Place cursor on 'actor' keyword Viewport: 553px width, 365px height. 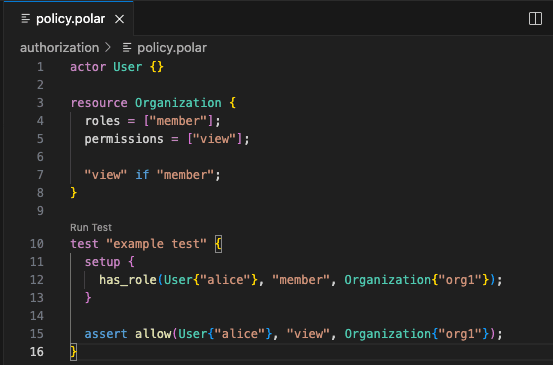click(88, 67)
